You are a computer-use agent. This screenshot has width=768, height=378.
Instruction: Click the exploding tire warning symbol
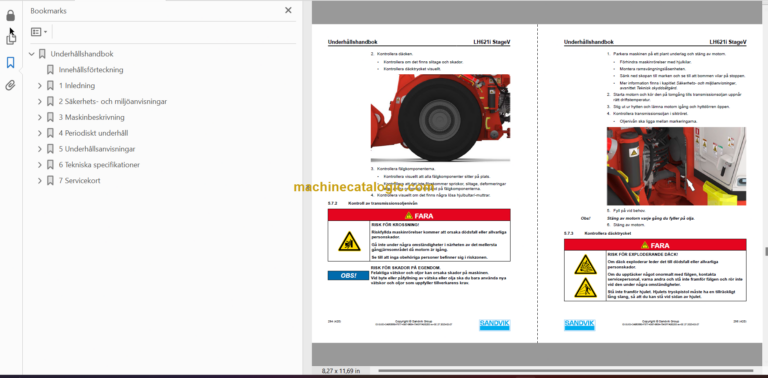coord(585,264)
